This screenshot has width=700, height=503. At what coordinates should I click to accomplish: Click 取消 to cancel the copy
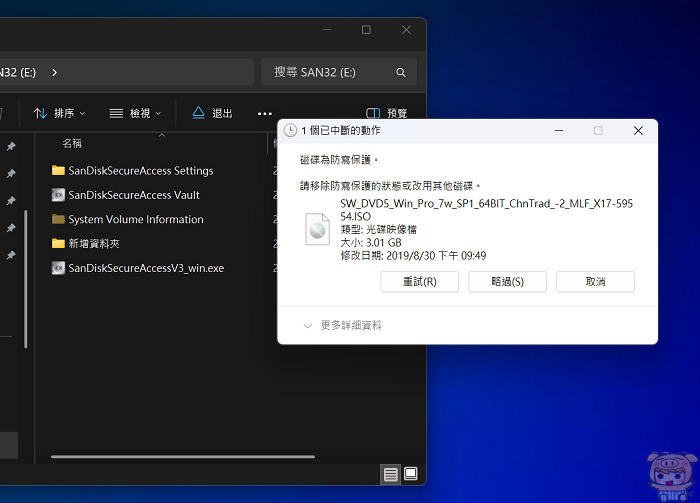coord(595,282)
